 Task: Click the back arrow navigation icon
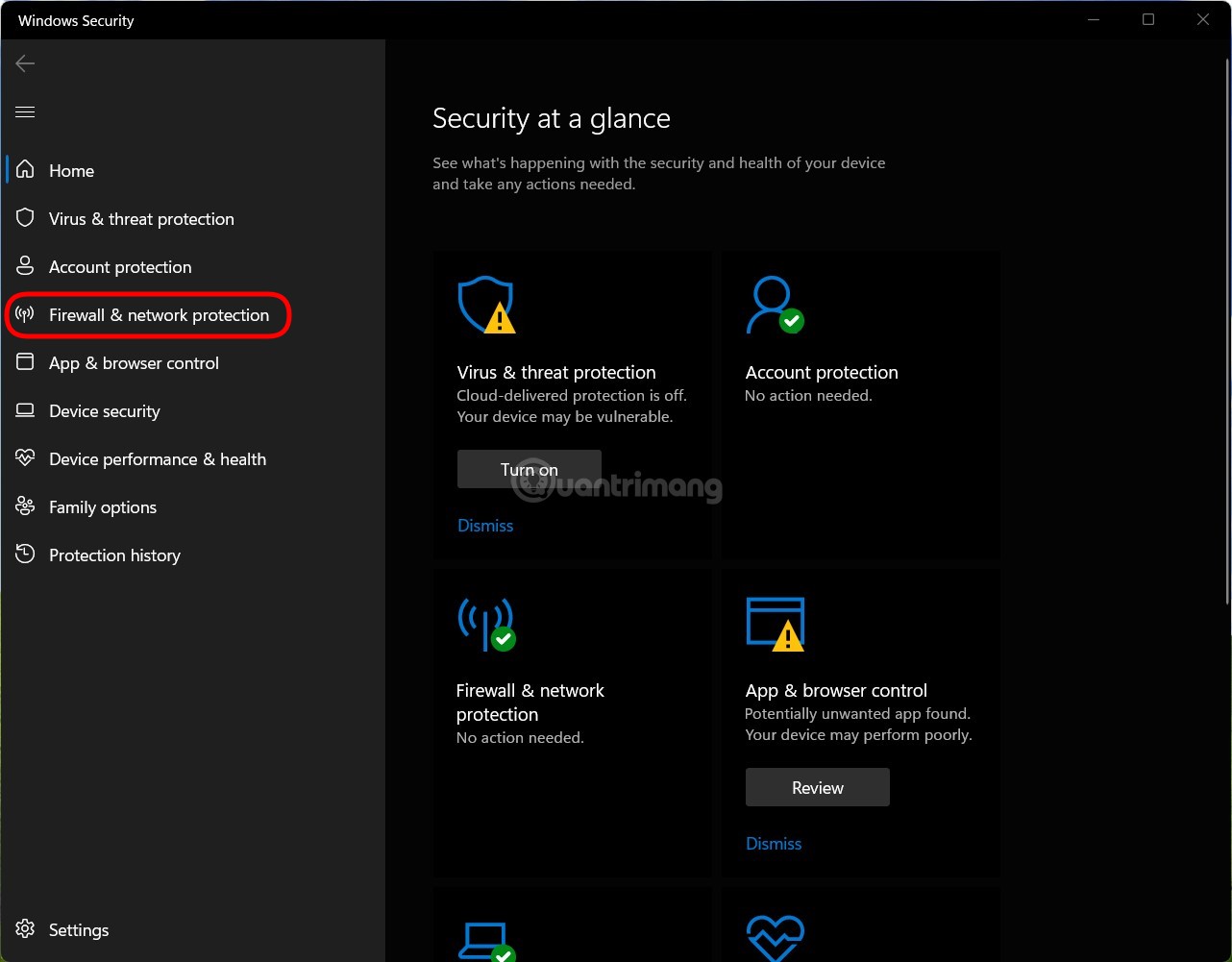tap(24, 63)
